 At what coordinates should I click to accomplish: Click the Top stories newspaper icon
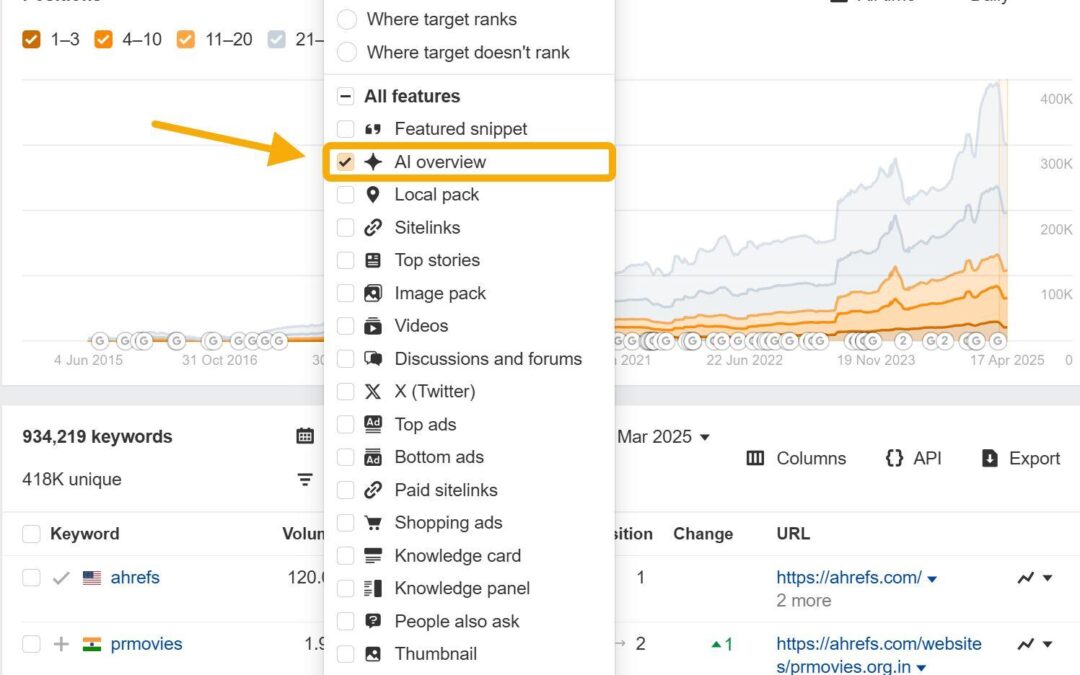tap(373, 260)
